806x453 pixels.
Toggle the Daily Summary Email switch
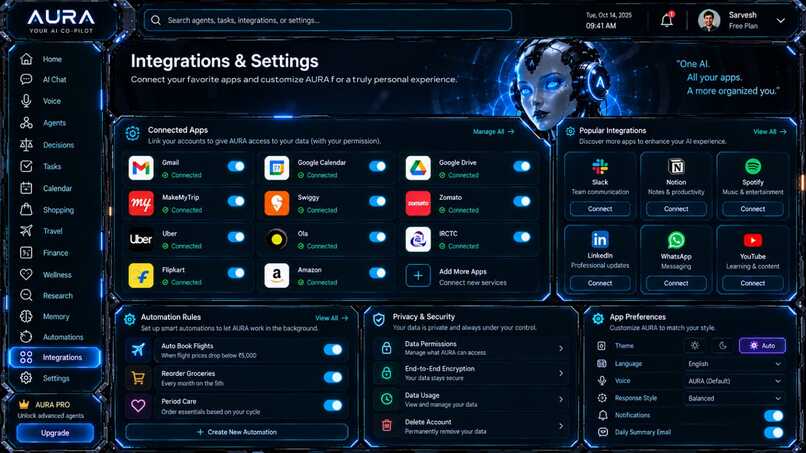point(774,432)
